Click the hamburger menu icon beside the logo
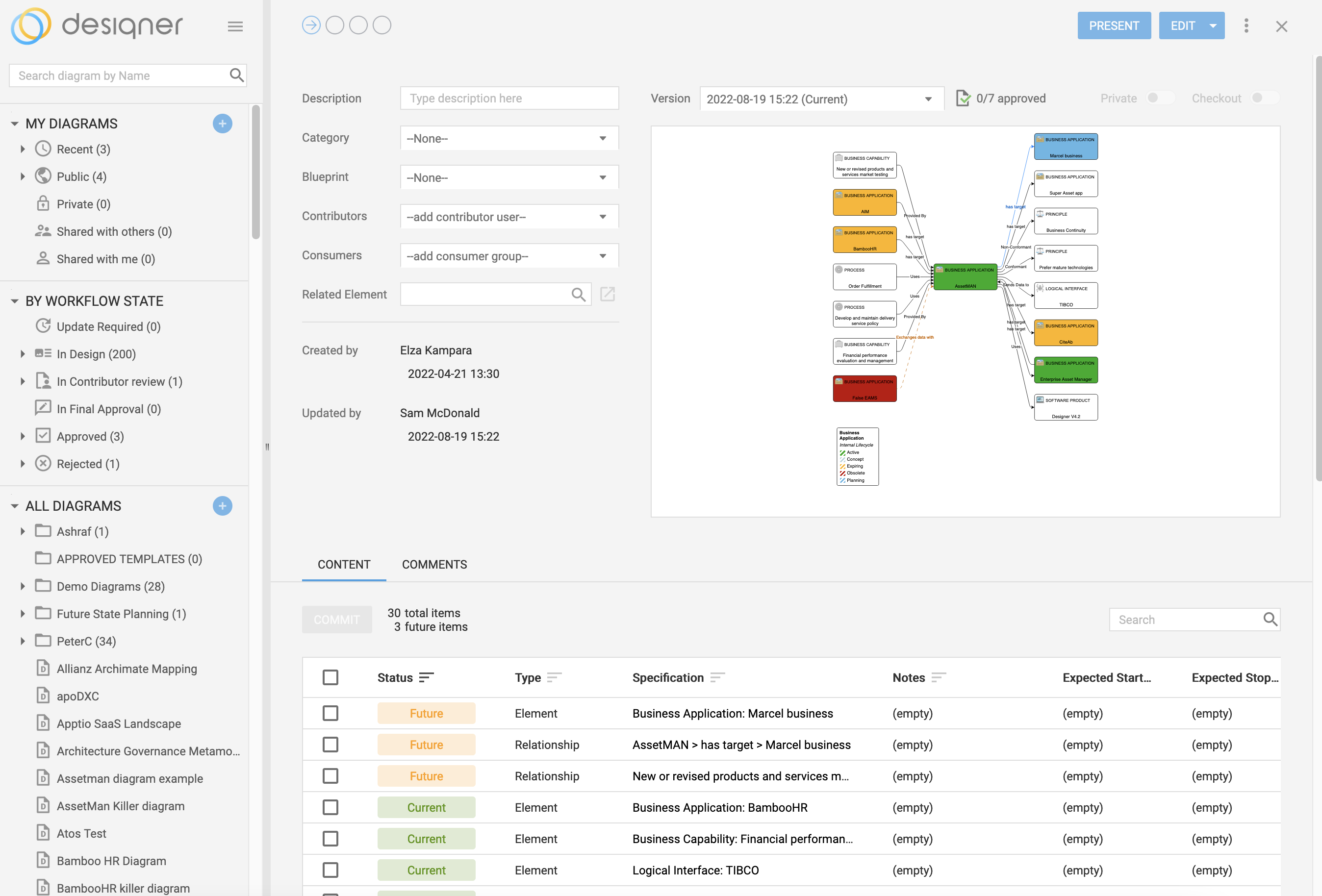Image resolution: width=1322 pixels, height=896 pixels. click(x=235, y=26)
